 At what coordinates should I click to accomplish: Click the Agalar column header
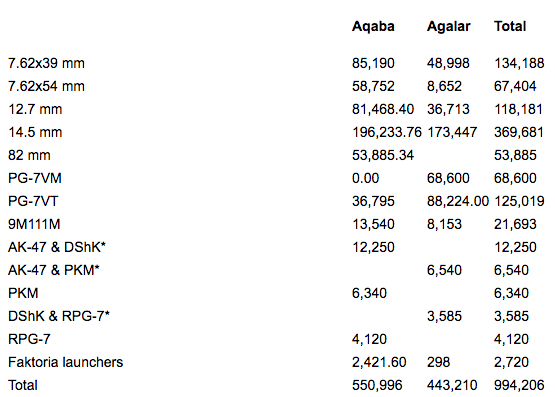(448, 27)
